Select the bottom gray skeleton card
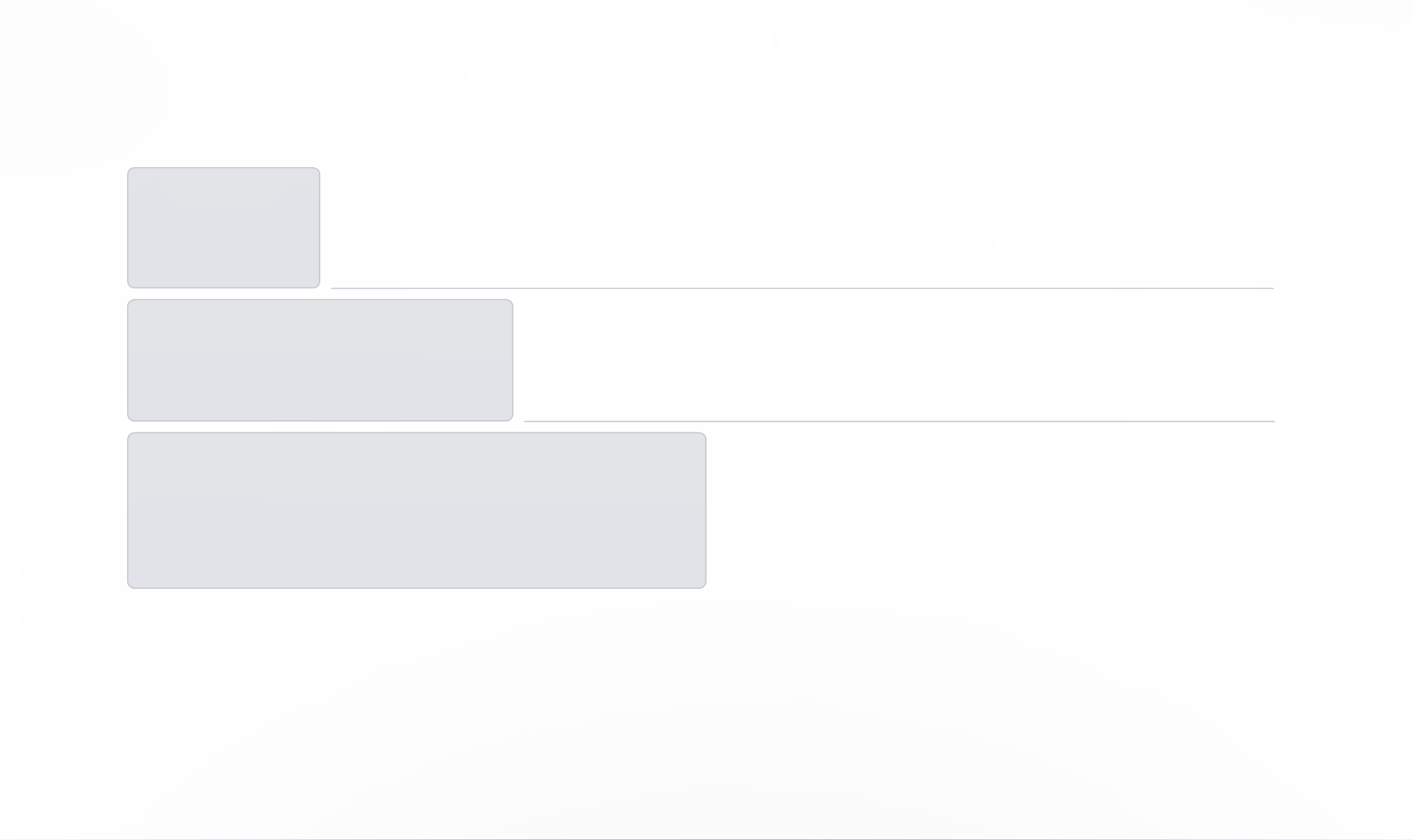This screenshot has width=1413, height=840. [417, 510]
